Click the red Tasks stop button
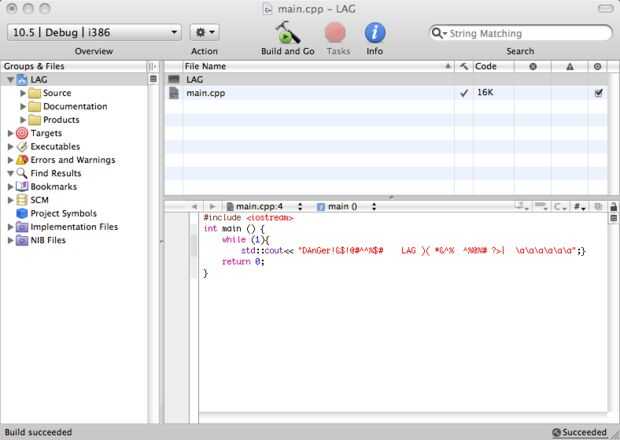 [335, 33]
